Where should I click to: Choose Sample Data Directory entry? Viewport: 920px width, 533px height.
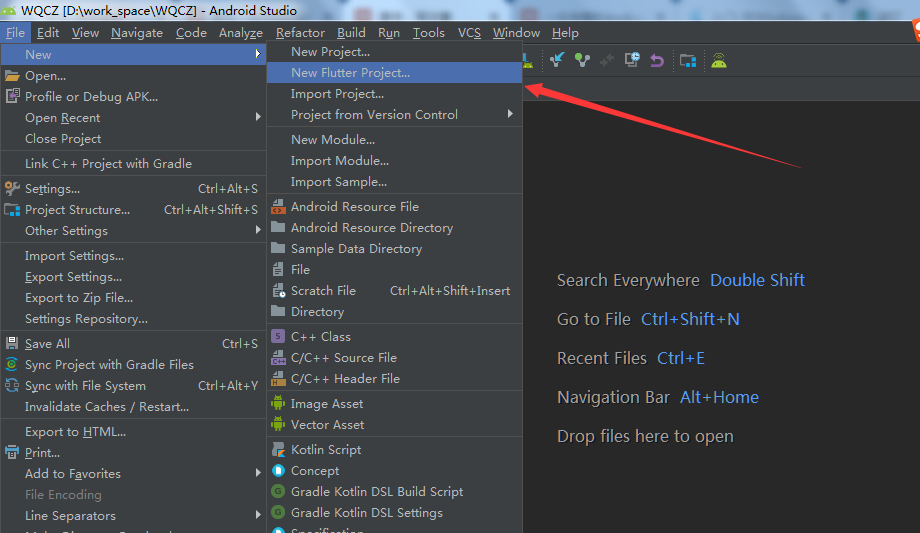pos(394,249)
